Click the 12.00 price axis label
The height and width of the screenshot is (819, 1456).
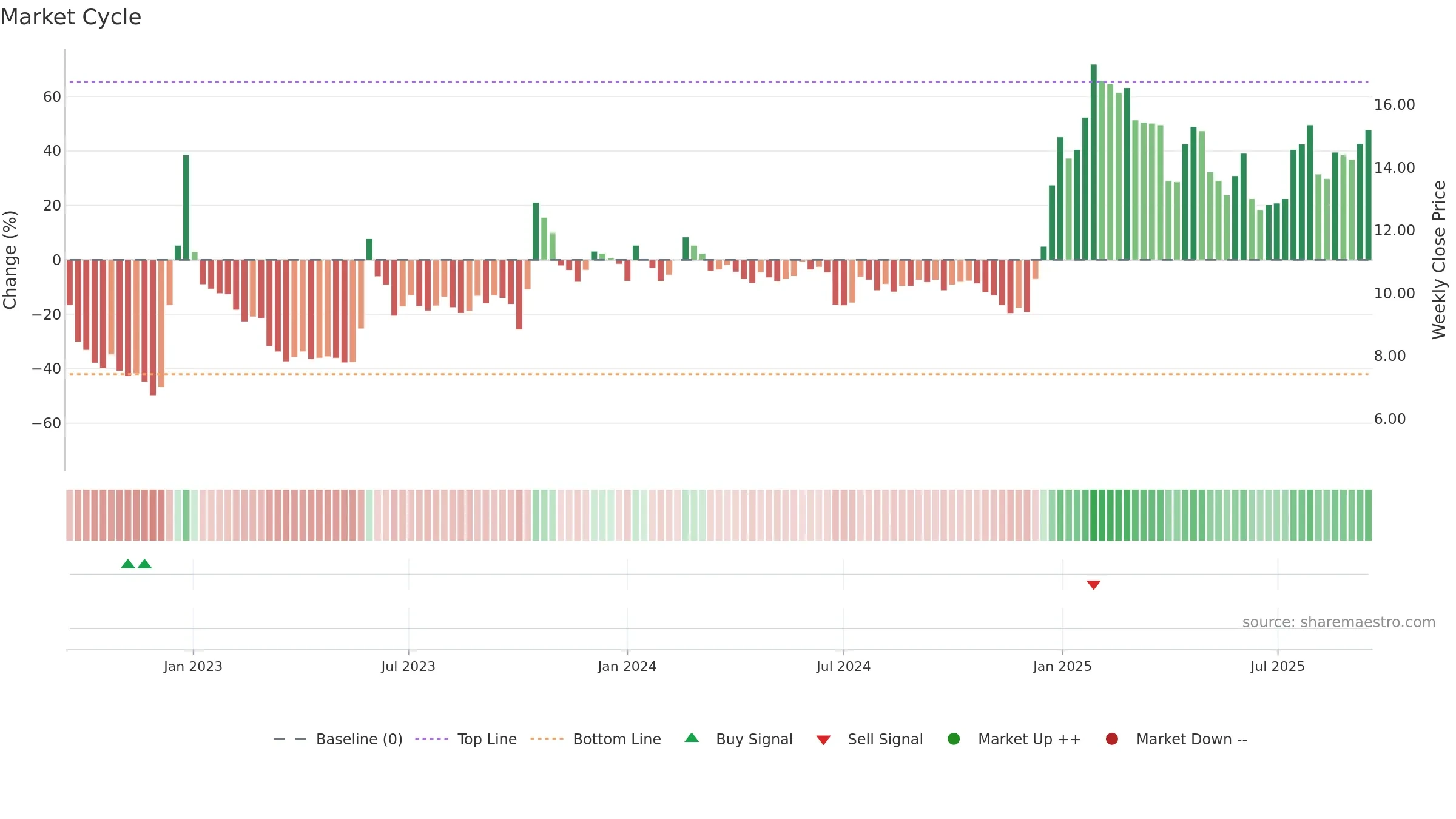coord(1394,231)
